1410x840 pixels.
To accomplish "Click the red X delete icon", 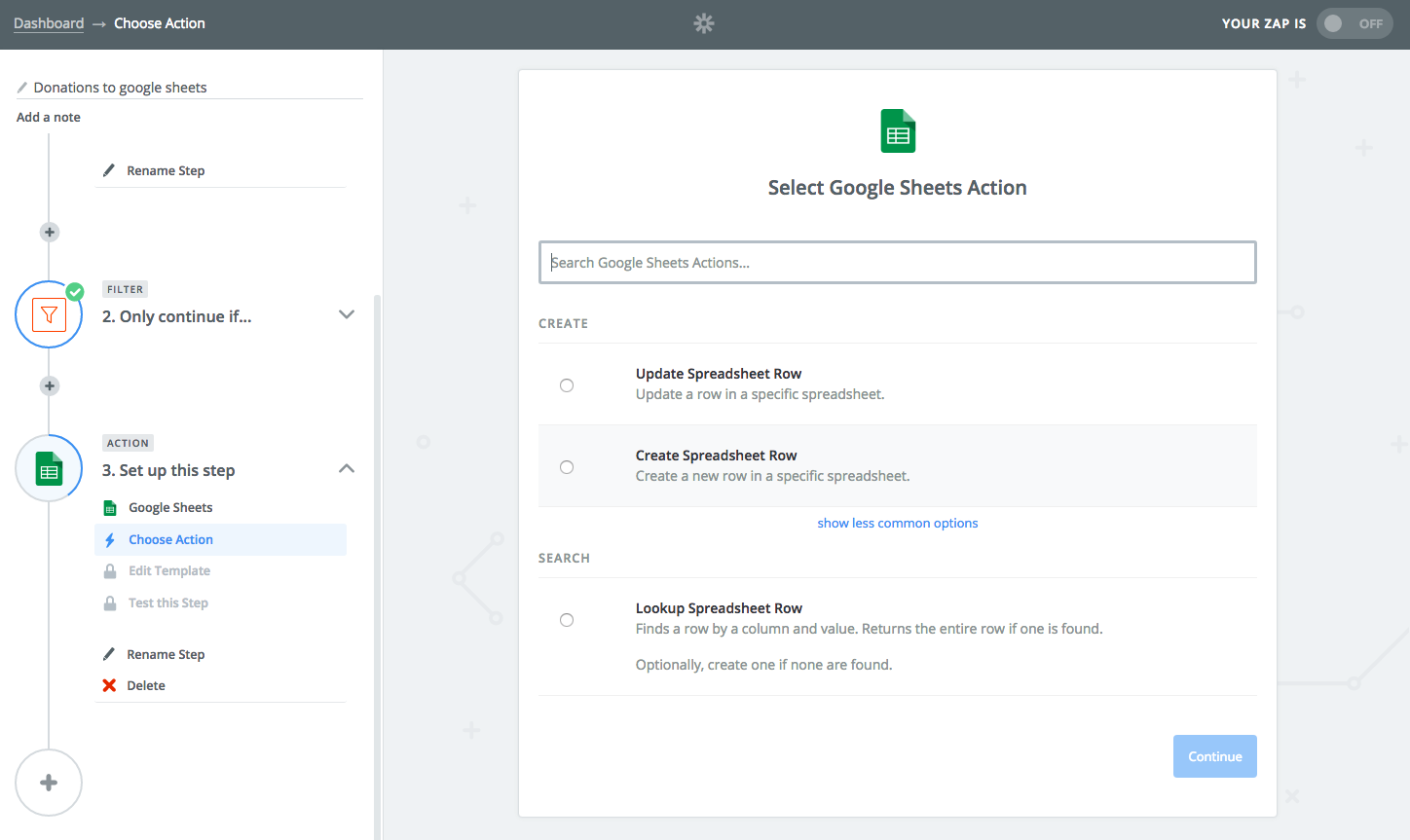I will pyautogui.click(x=109, y=685).
